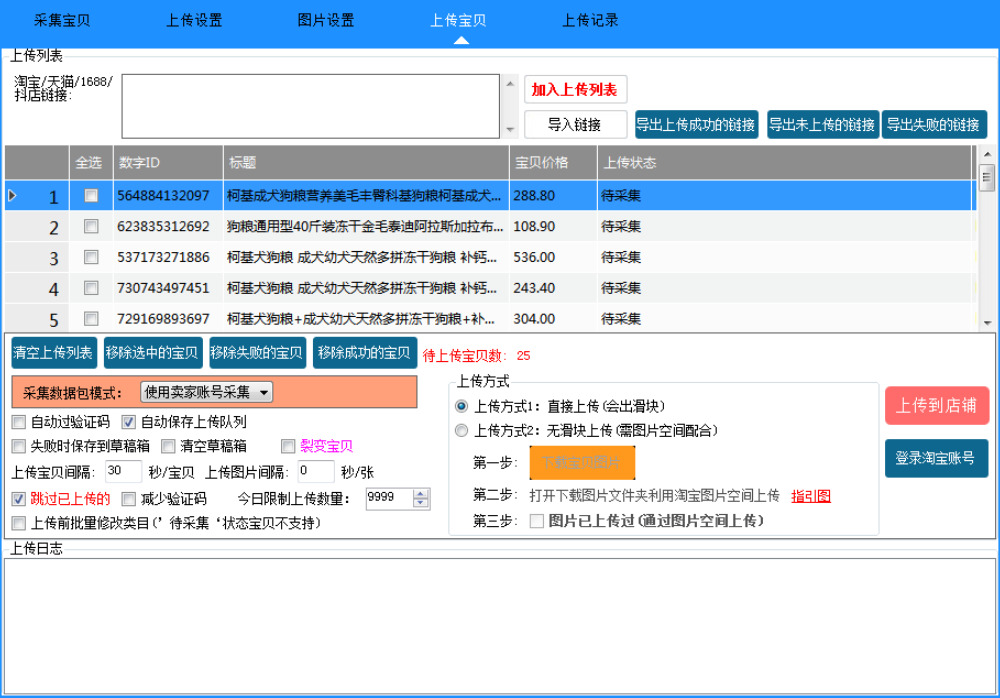
Task: Click the 加入上传列表 button
Action: [575, 90]
